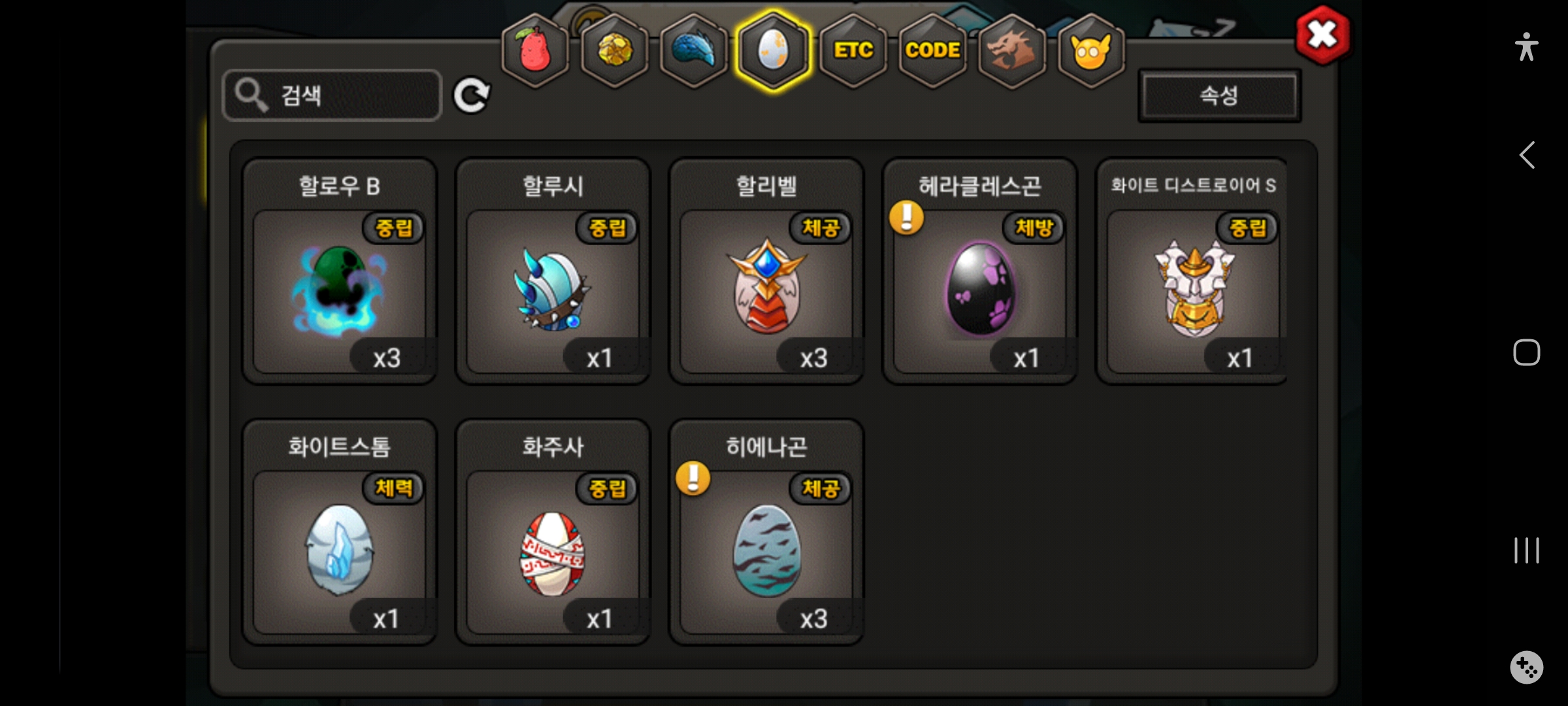Select the 히에나곤 striped egg
This screenshot has width=1568, height=706.
(766, 532)
